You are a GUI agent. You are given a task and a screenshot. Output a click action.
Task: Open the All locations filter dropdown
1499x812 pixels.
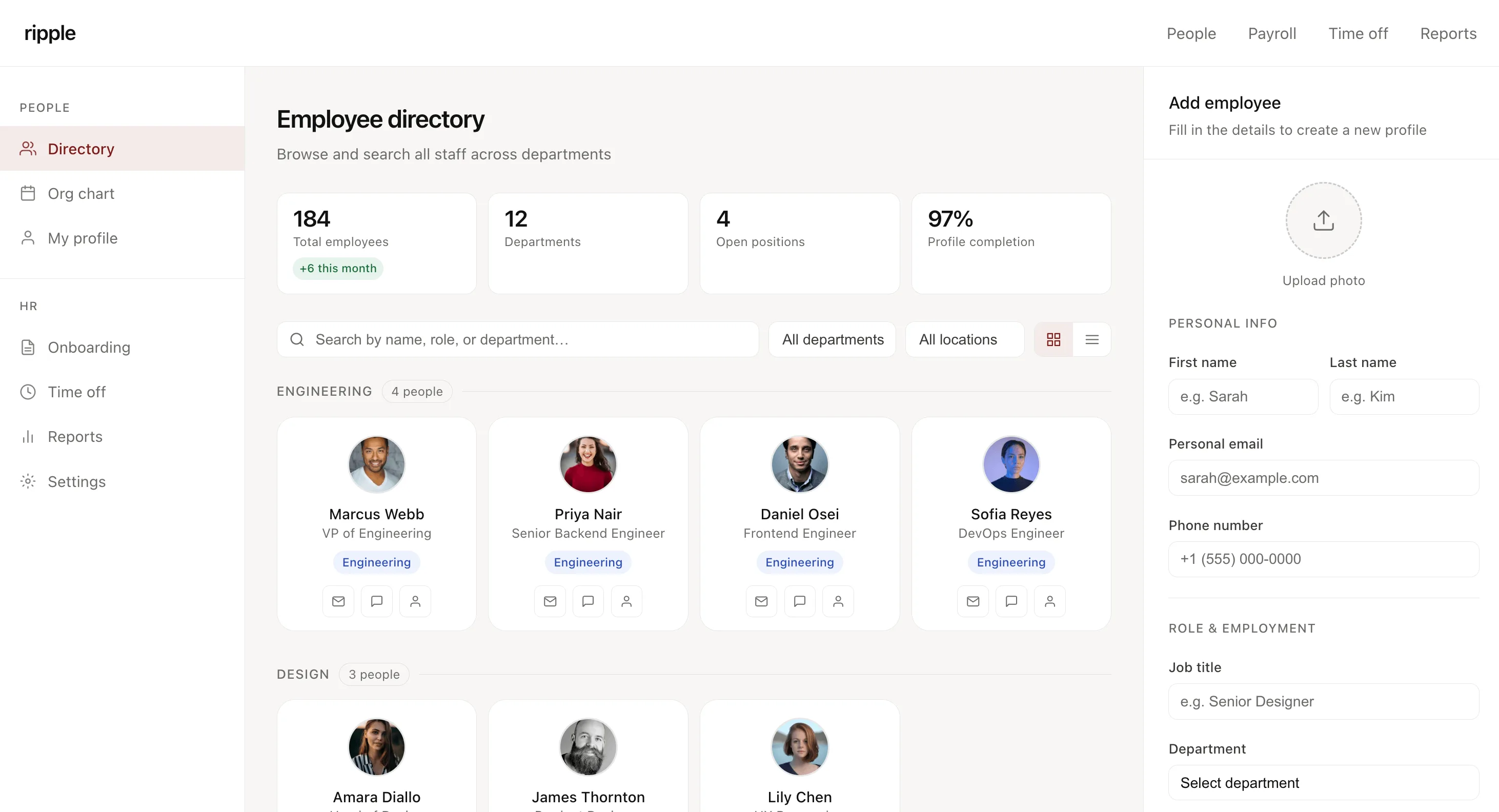965,339
